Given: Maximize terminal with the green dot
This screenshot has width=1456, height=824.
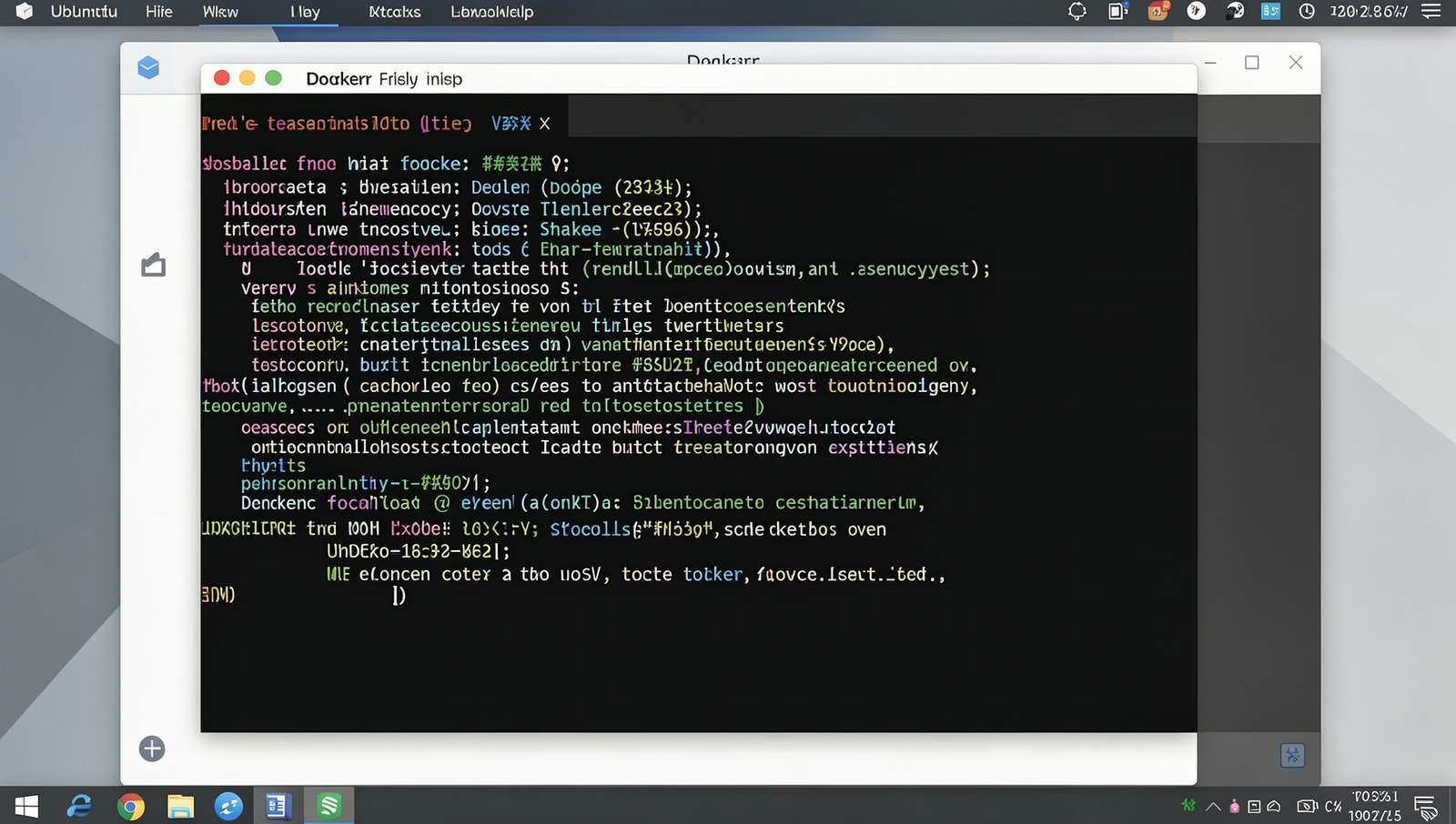Looking at the screenshot, I should (x=273, y=78).
